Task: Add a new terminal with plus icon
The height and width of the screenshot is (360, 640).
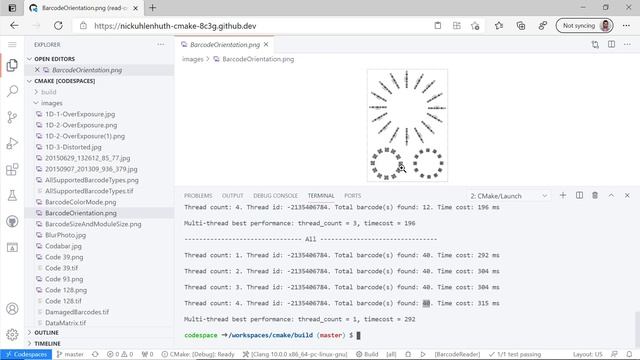Action: (563, 196)
